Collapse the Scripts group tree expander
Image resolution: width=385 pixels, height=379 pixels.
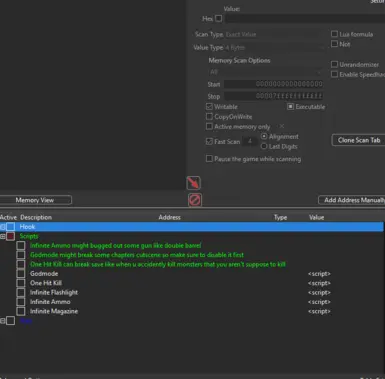[3, 236]
